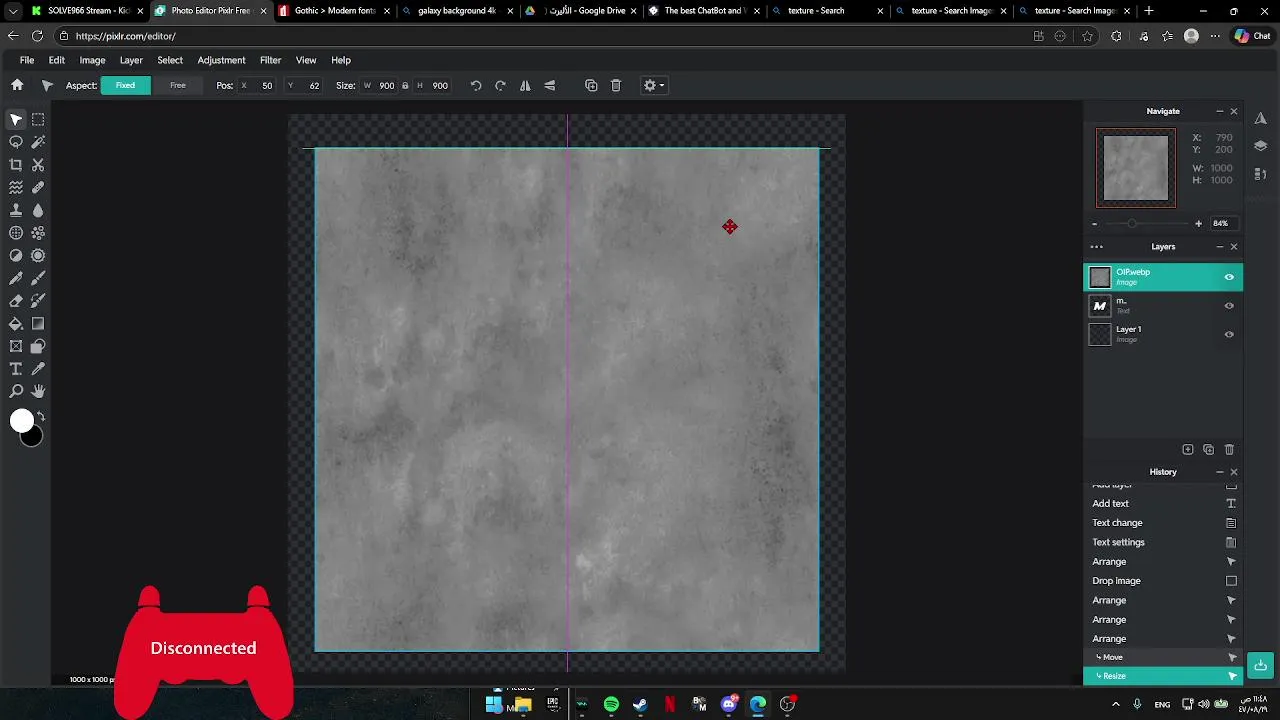Click the Drop image history entry
The width and height of the screenshot is (1280, 720).
(x=1163, y=581)
